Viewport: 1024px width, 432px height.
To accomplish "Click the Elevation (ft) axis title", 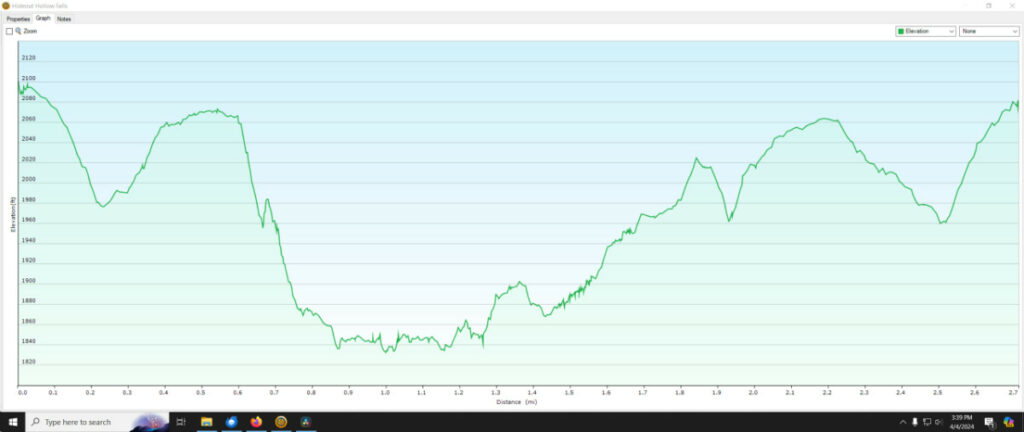I will (x=12, y=215).
